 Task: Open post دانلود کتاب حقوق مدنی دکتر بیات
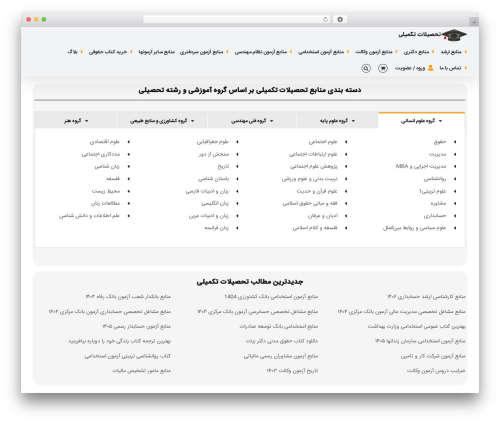(x=282, y=341)
